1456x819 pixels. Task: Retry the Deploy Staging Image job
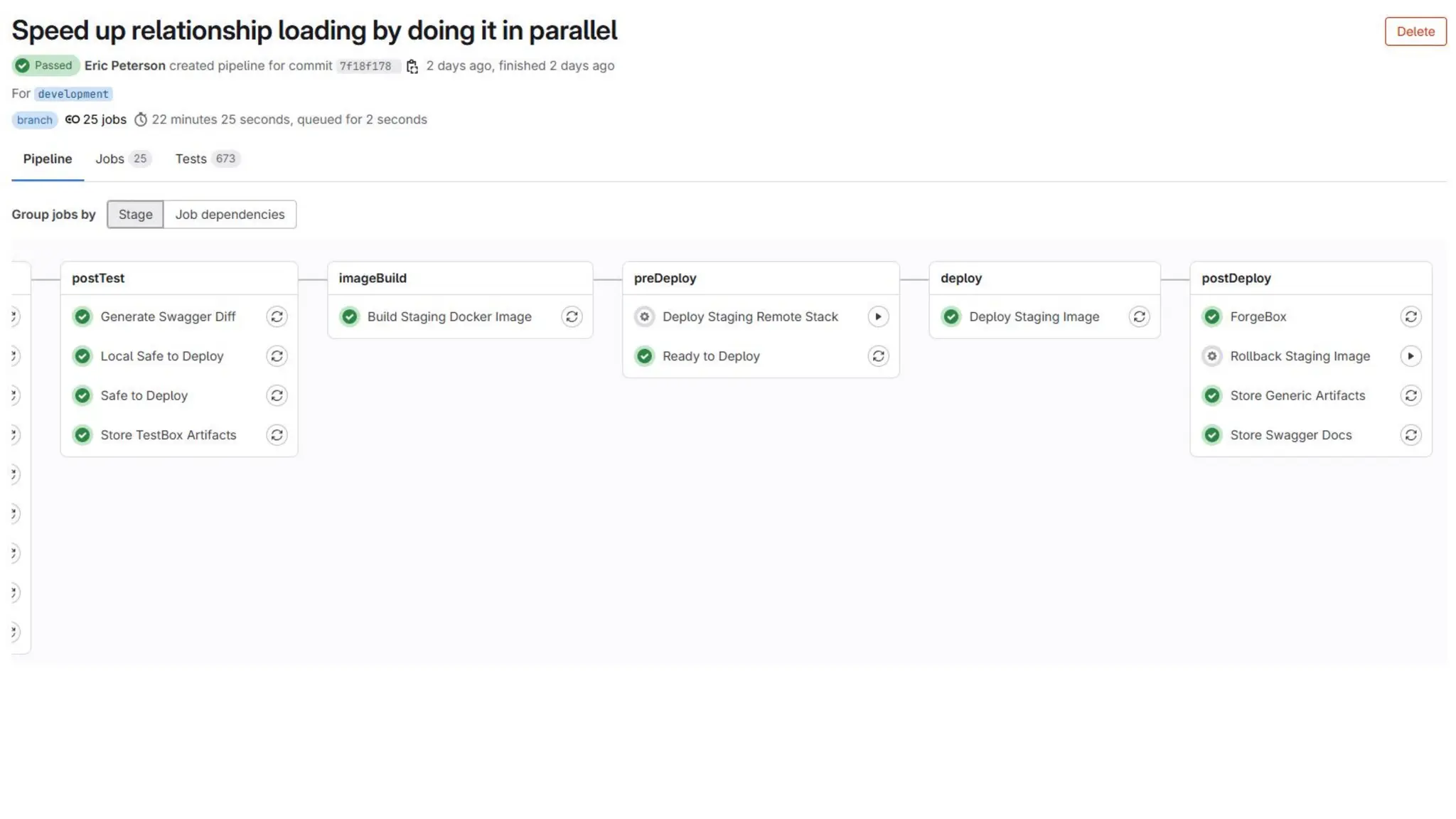(1139, 316)
